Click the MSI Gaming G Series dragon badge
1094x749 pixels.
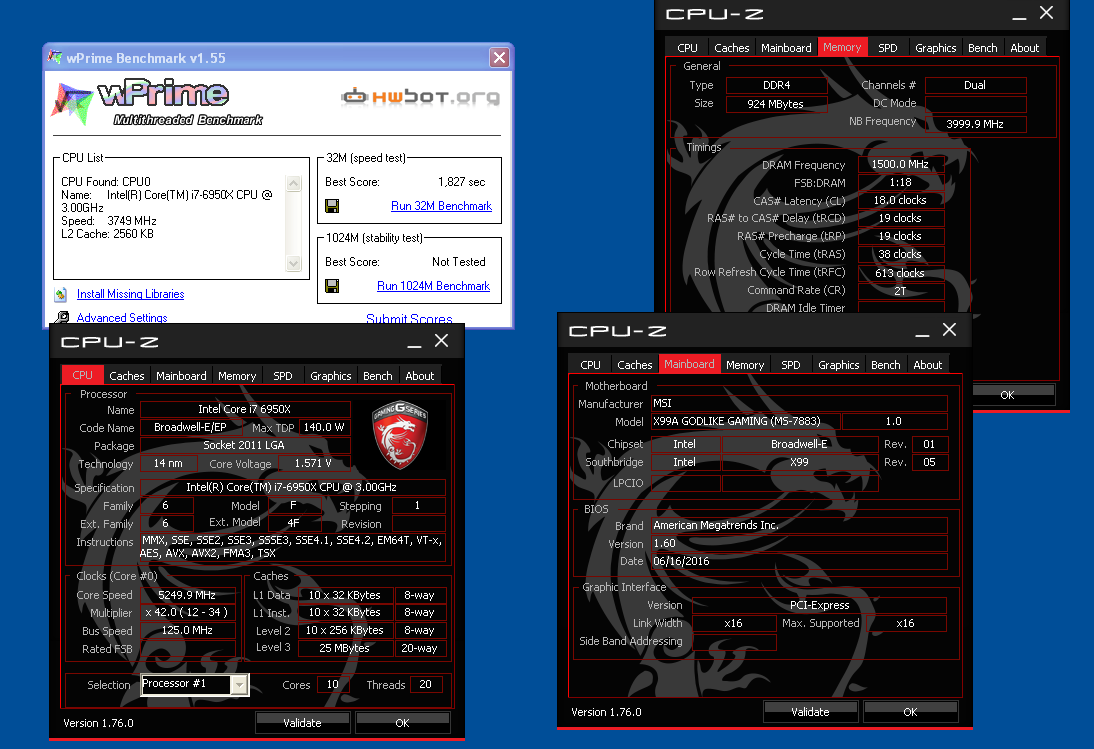pos(400,434)
